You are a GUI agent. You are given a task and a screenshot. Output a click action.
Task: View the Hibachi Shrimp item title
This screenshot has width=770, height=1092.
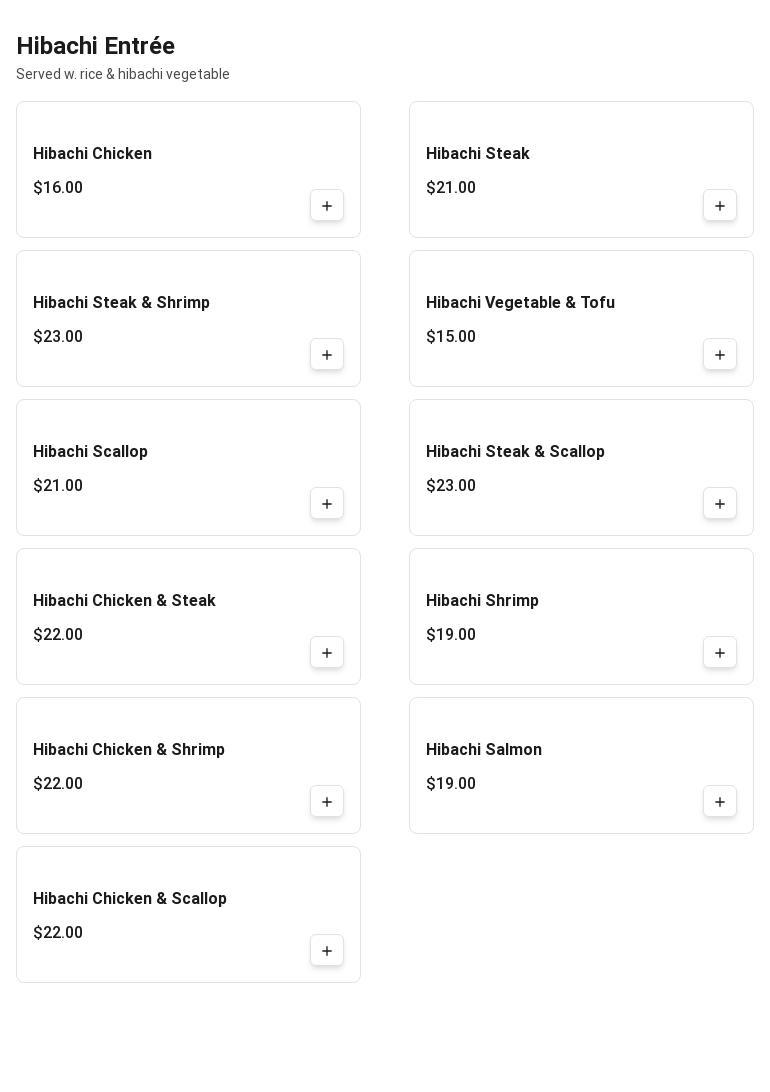click(482, 601)
